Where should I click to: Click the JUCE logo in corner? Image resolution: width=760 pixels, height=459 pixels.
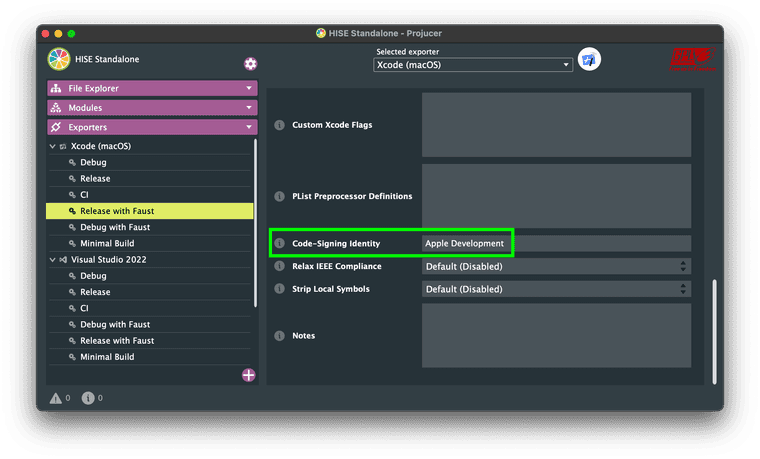click(693, 59)
